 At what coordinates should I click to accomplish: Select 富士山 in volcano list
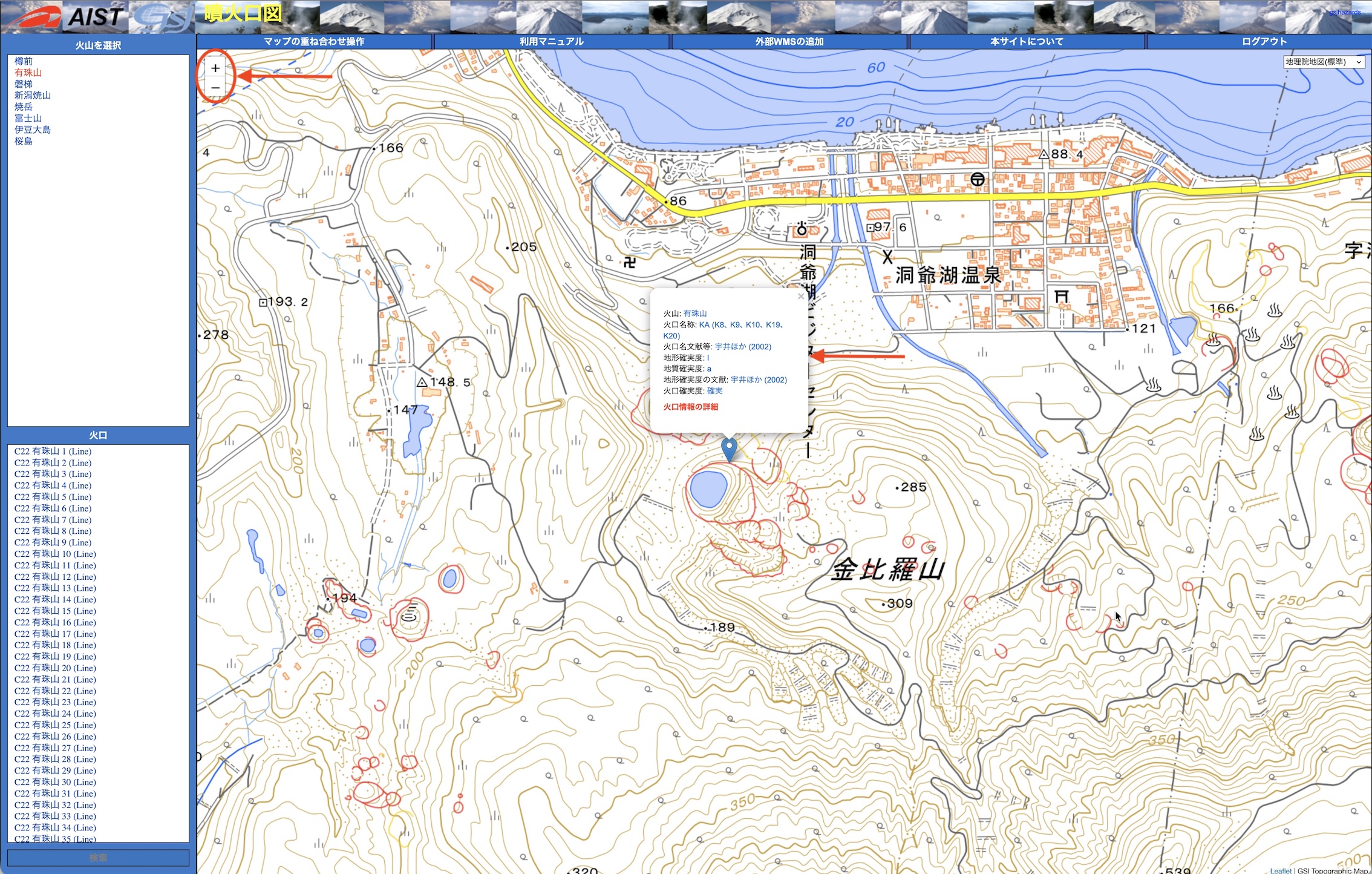(28, 118)
